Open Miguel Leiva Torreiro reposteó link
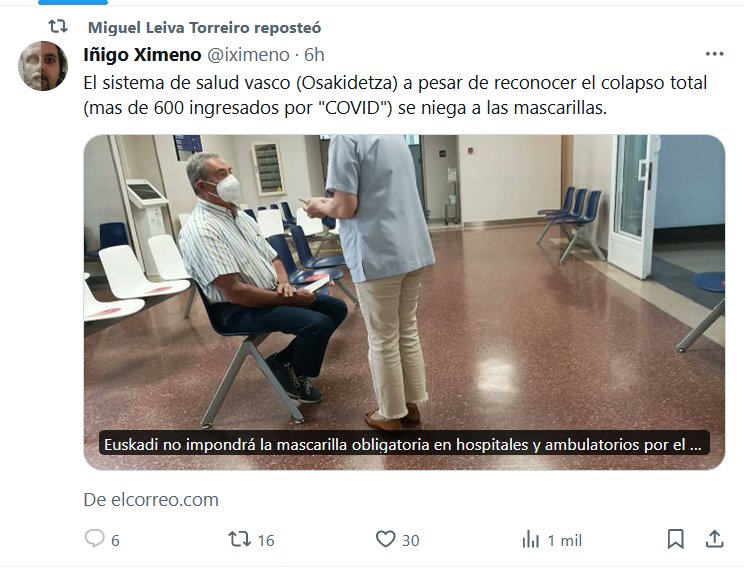The height and width of the screenshot is (572, 744). [205, 28]
